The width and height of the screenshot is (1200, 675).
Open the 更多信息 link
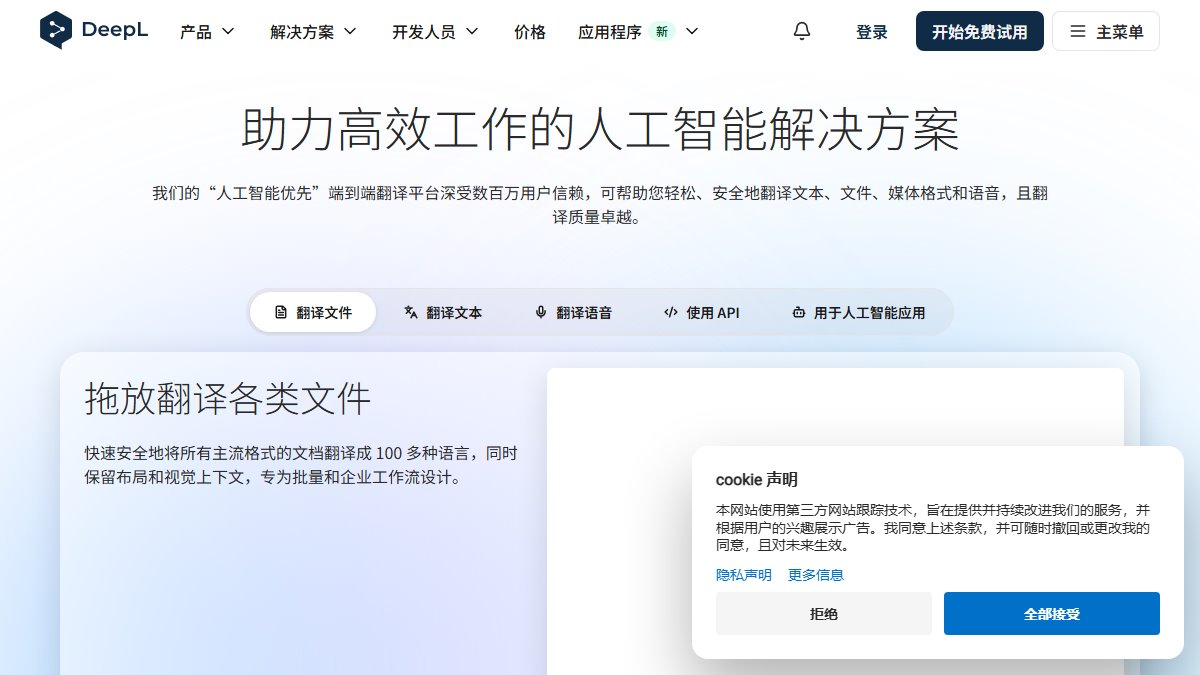(x=816, y=575)
